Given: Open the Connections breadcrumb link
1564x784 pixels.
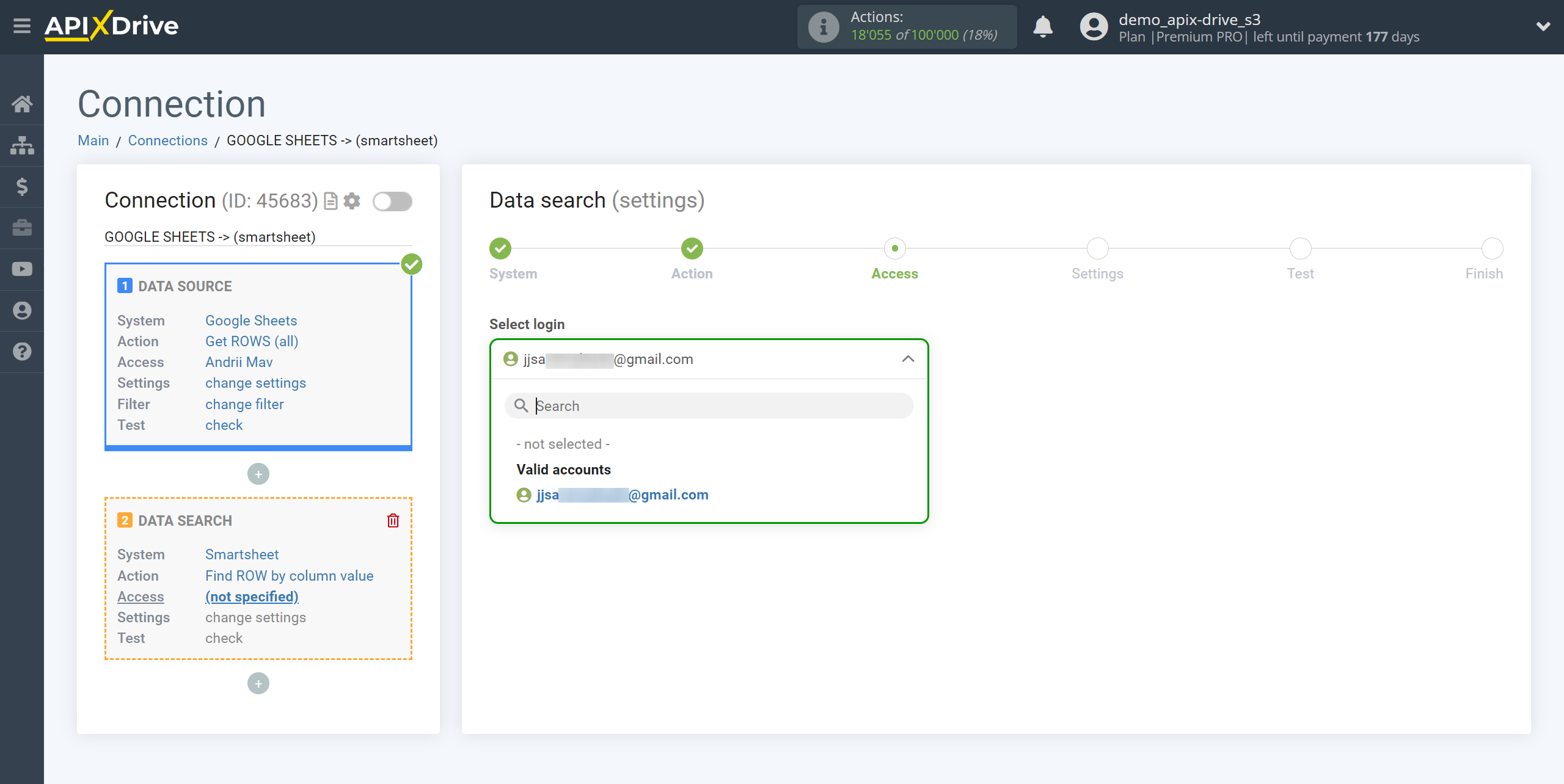Looking at the screenshot, I should [168, 141].
